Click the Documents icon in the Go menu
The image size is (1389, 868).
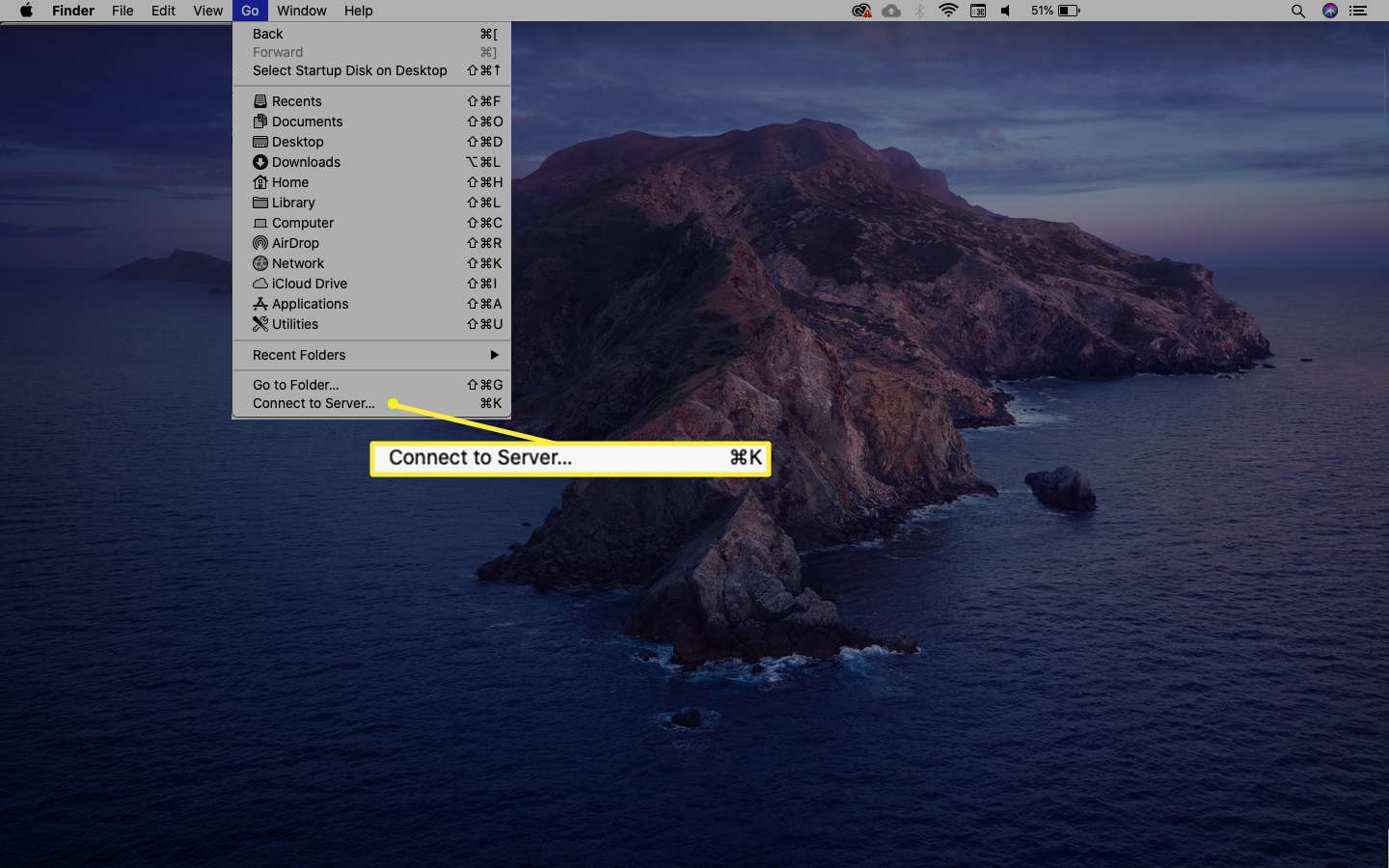coord(259,122)
